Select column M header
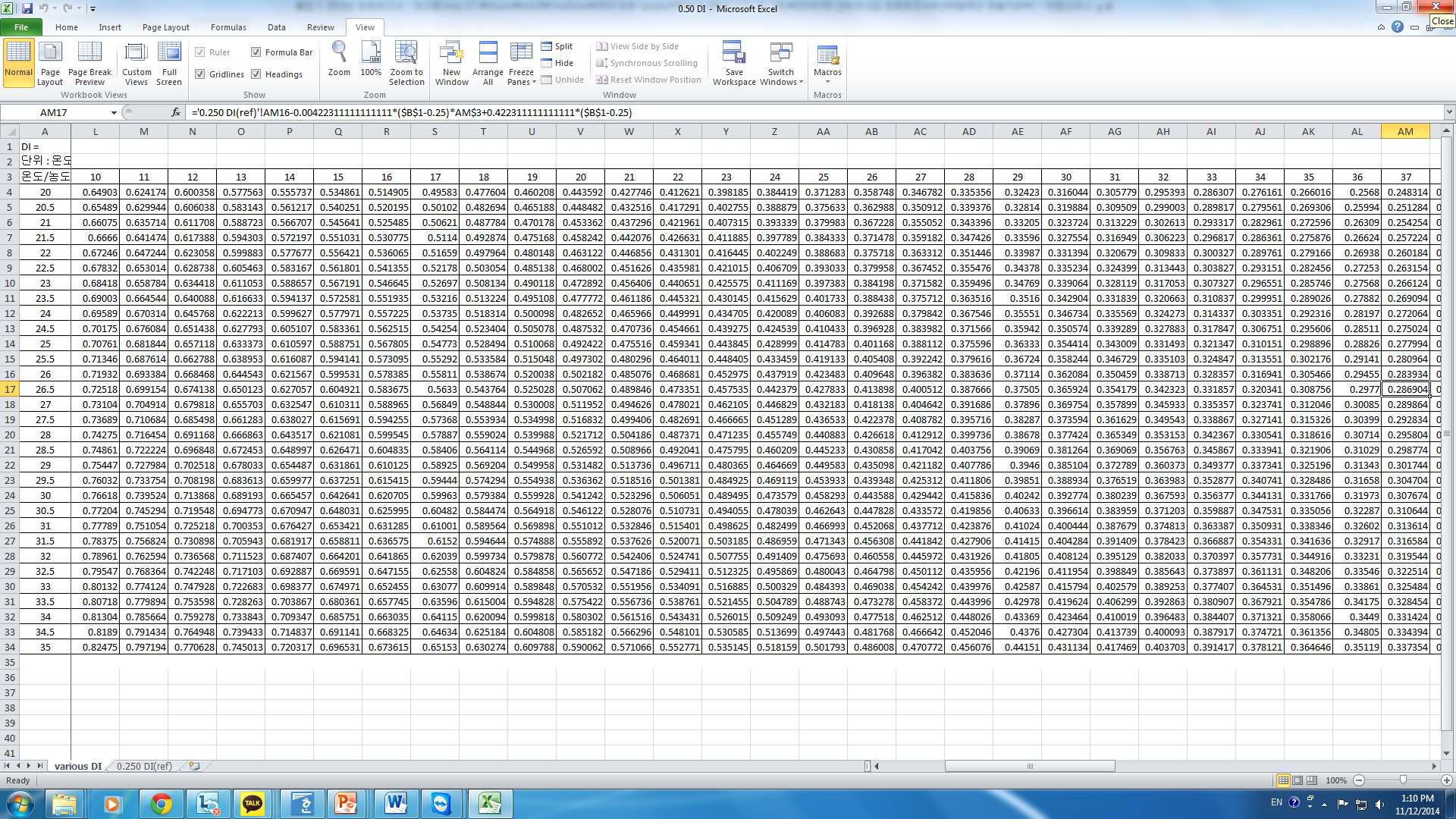 [144, 131]
